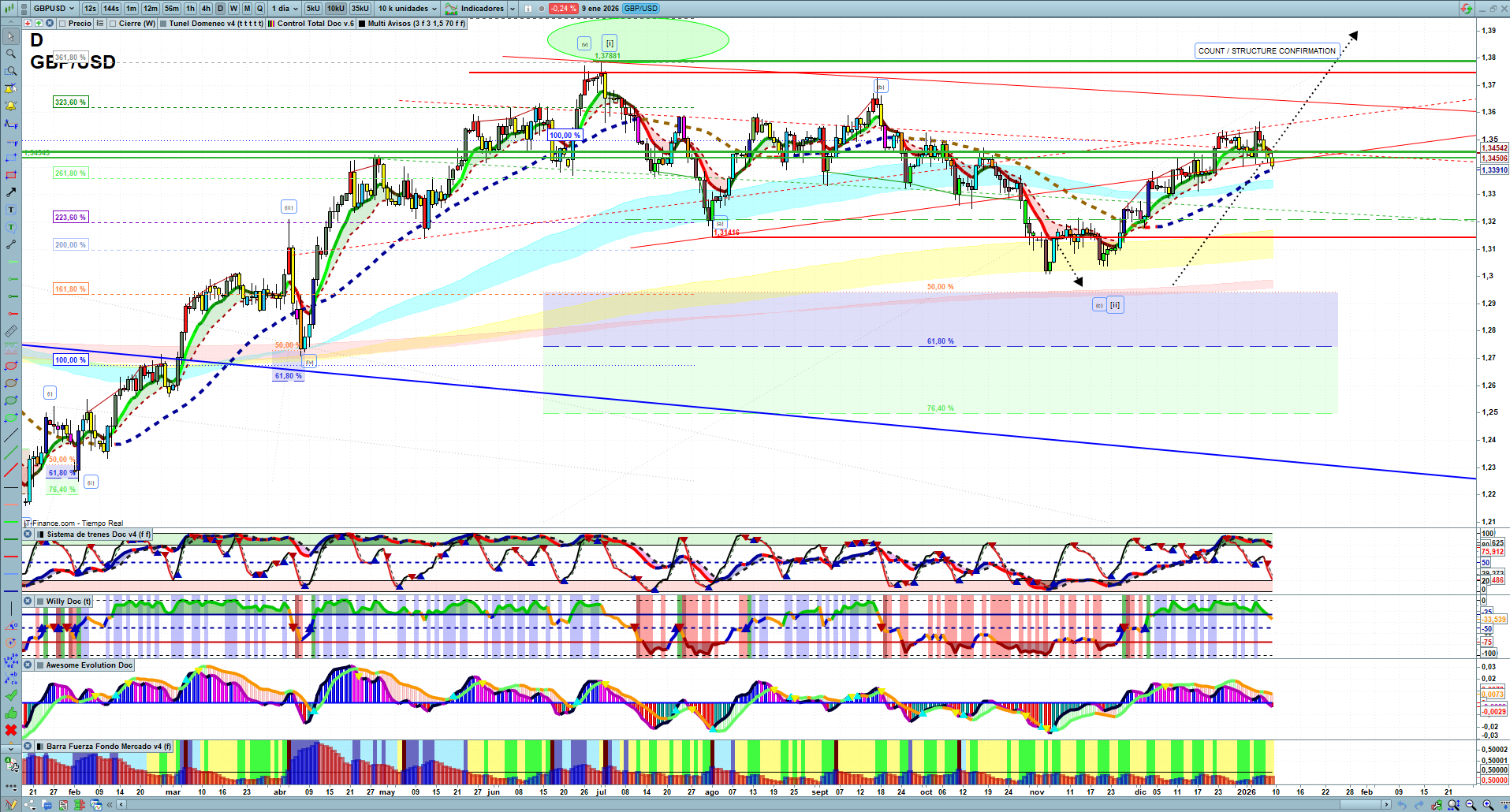
Task: Click the Tunel Domenec grey color swatch
Action: coord(163,24)
